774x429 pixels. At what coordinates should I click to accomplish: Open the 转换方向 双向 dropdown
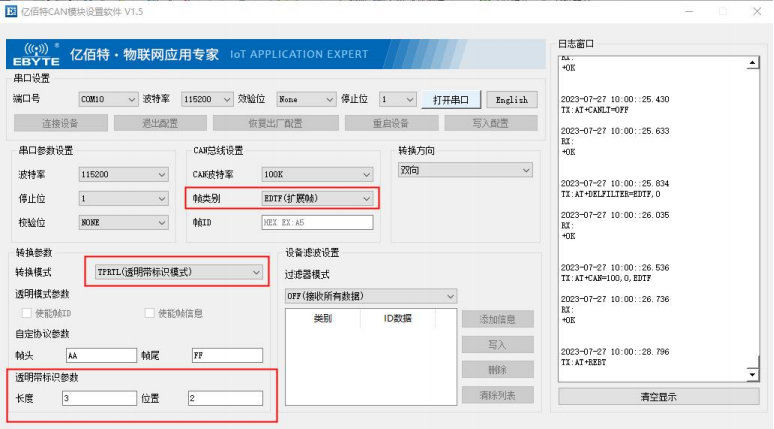466,171
